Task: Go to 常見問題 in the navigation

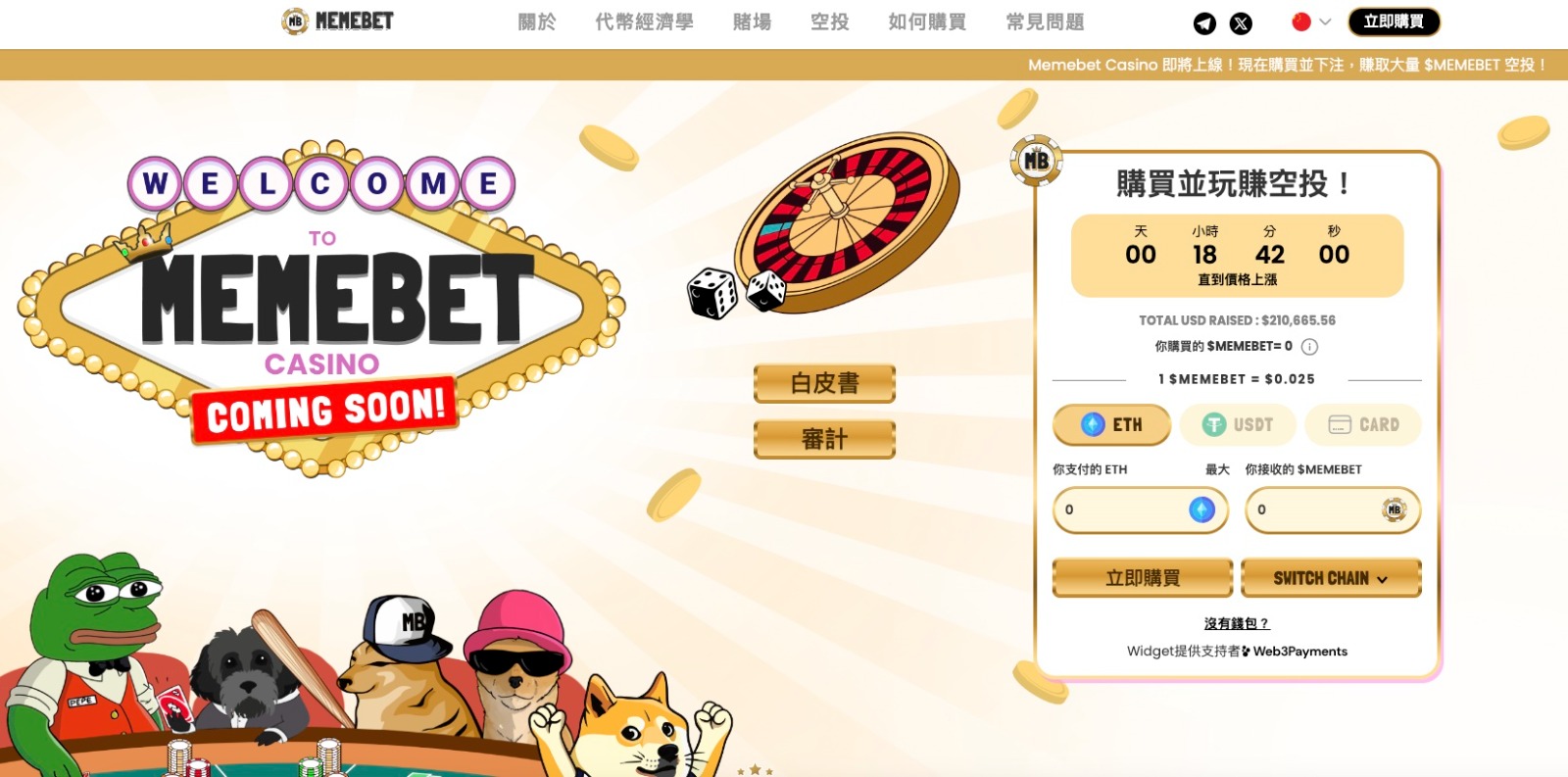Action: coord(1045,22)
